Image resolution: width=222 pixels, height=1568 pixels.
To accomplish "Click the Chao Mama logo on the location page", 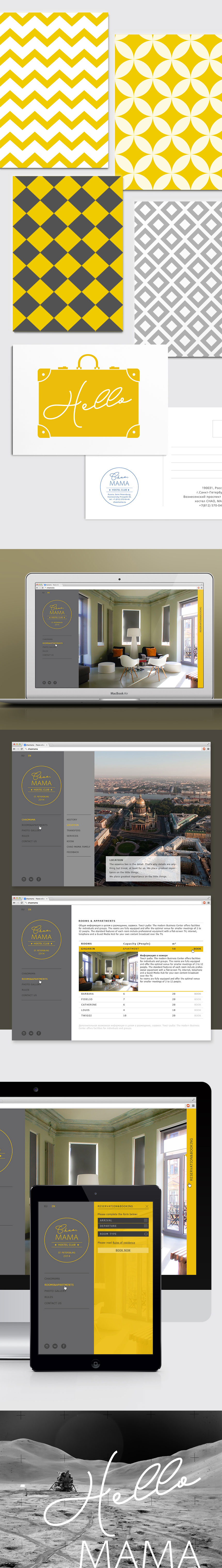I will coord(41,785).
